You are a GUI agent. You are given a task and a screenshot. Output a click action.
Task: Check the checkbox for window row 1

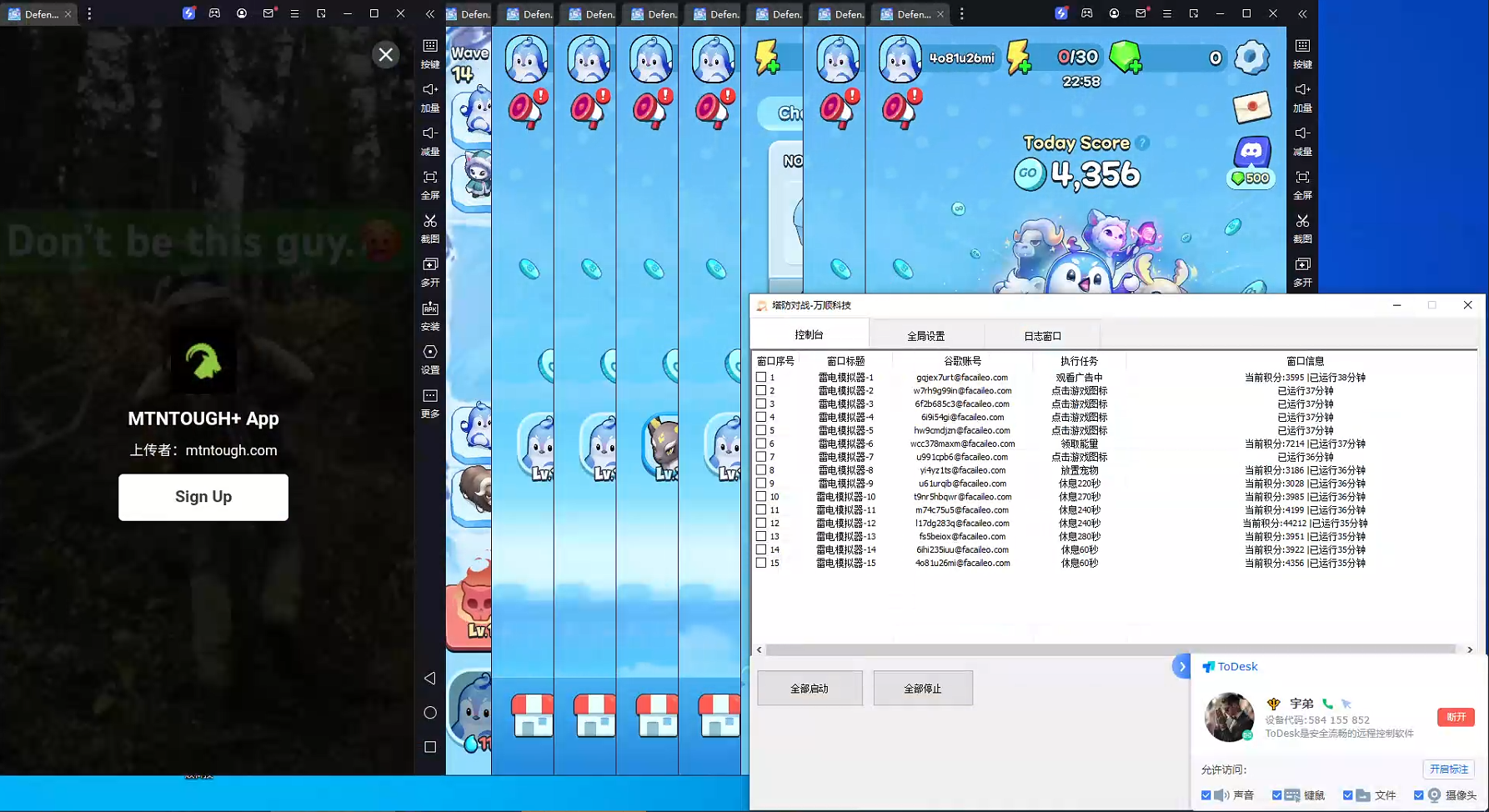coord(761,378)
